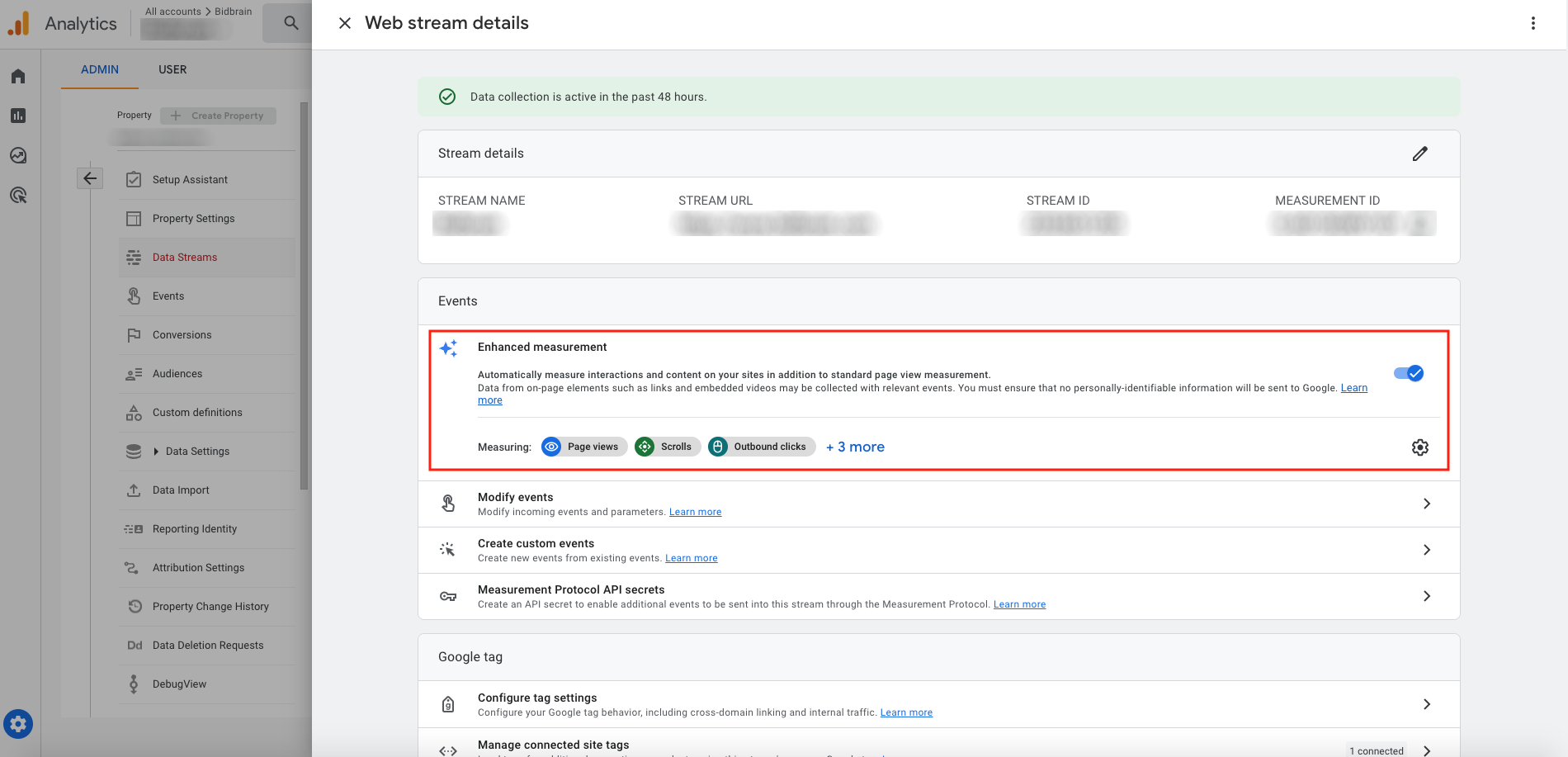Open the three-dot more options menu

tap(1533, 23)
